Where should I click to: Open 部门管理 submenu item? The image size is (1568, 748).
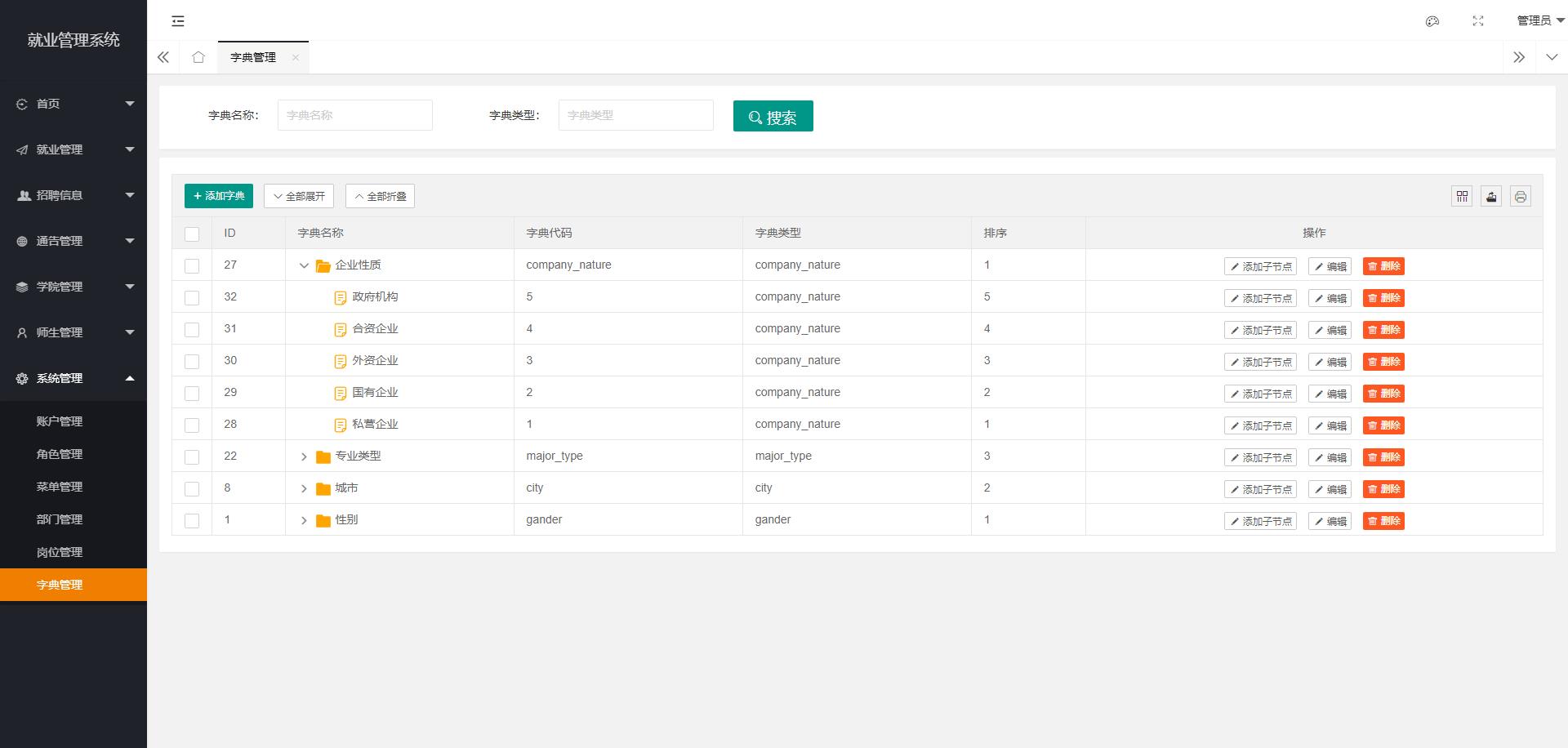point(73,519)
